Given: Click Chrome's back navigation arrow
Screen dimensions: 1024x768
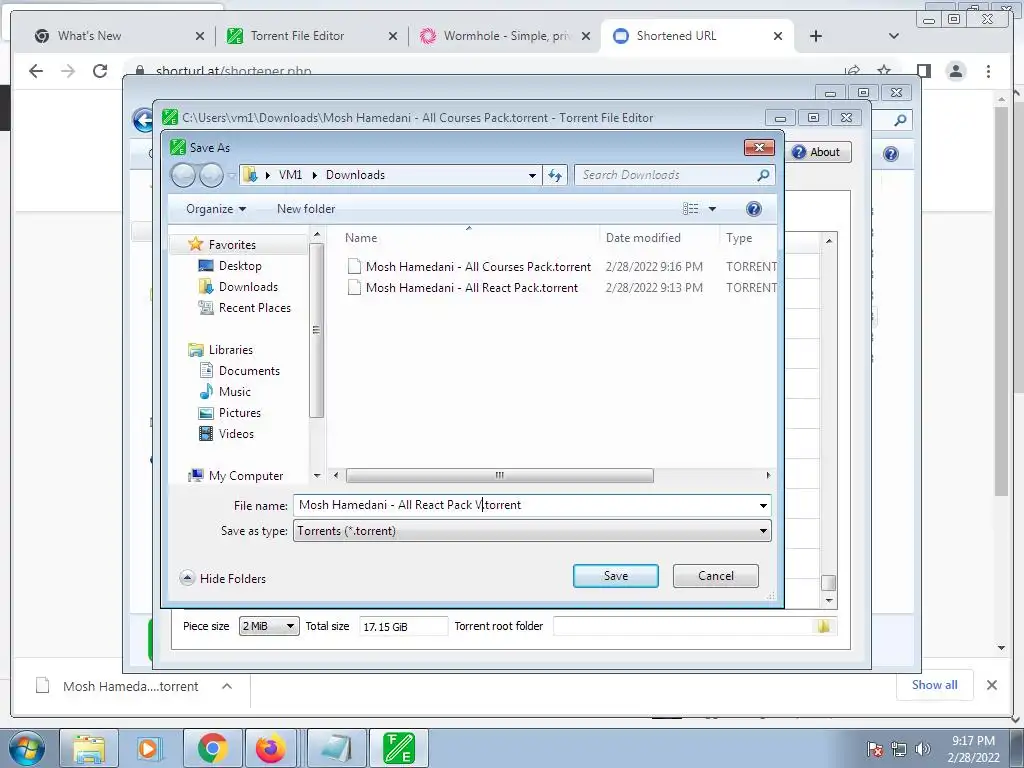Looking at the screenshot, I should 36,71.
